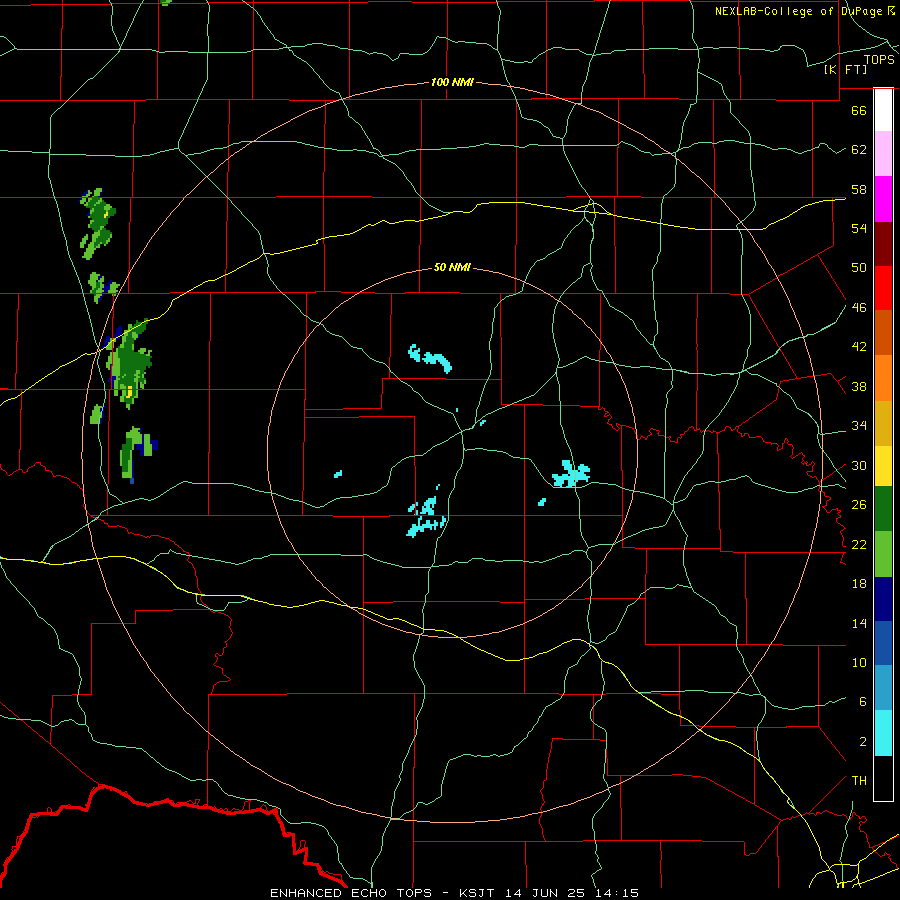Click the 14 JUN 25 date in caption
This screenshot has width=900, height=900.
[x=545, y=893]
